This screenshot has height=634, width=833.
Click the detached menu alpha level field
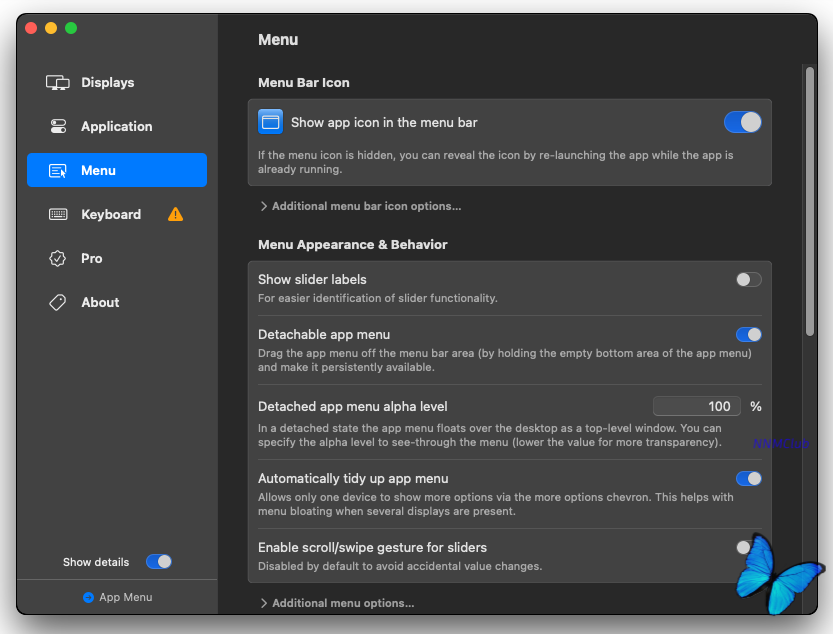tap(696, 406)
